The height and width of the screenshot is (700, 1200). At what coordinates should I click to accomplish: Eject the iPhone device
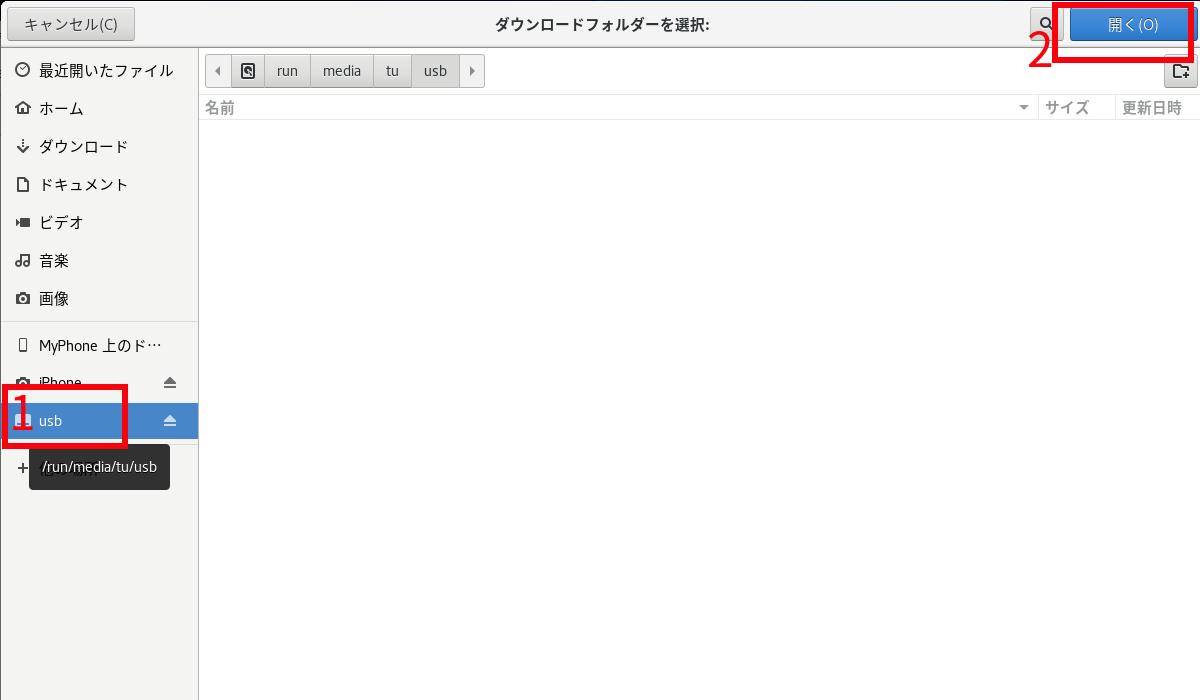click(x=170, y=383)
